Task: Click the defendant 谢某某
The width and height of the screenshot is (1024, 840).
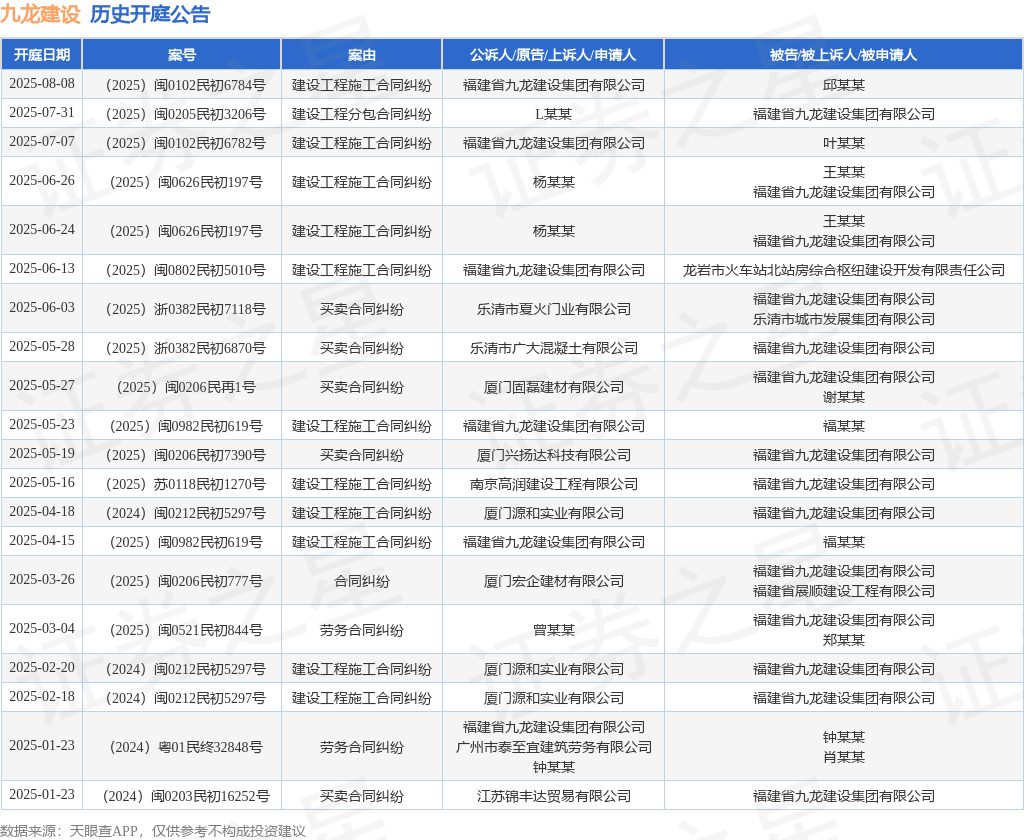Action: pyautogui.click(x=843, y=397)
